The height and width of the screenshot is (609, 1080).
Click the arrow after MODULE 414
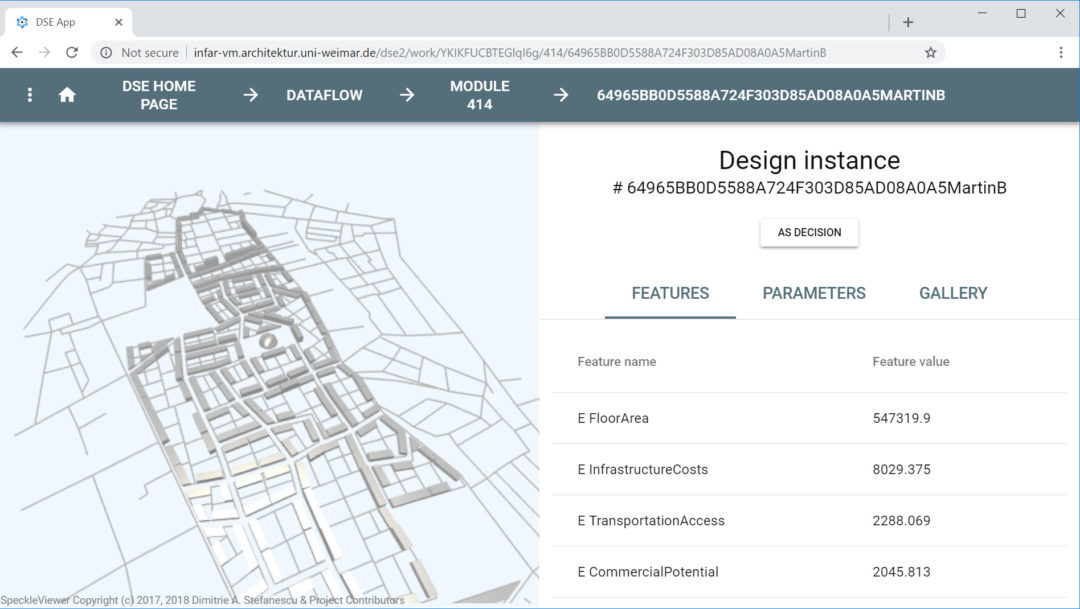[x=561, y=95]
